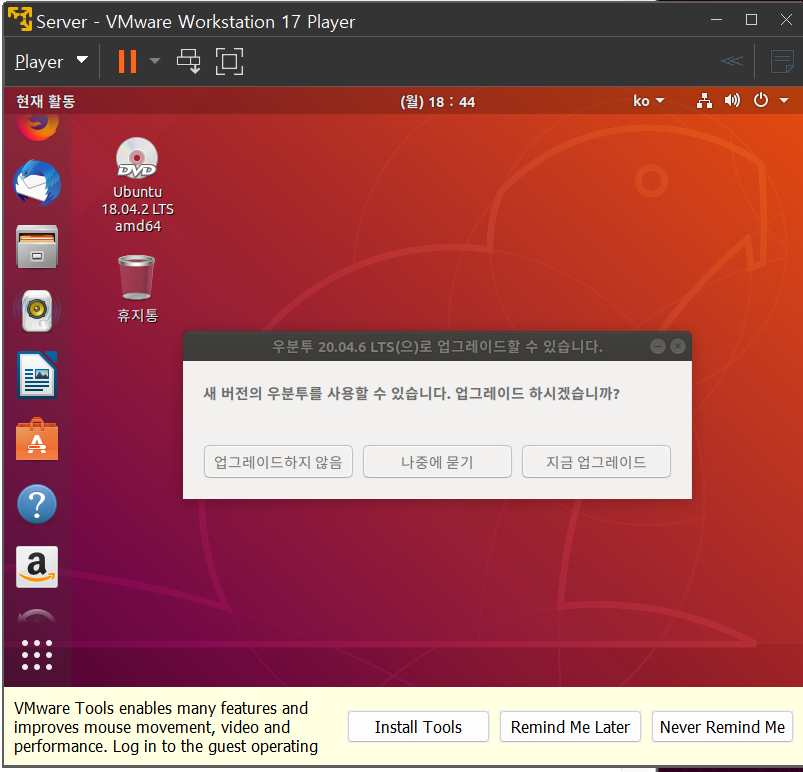Send Ctrl+Alt+Del to virtual machine
The image size is (803, 772).
pyautogui.click(x=188, y=61)
